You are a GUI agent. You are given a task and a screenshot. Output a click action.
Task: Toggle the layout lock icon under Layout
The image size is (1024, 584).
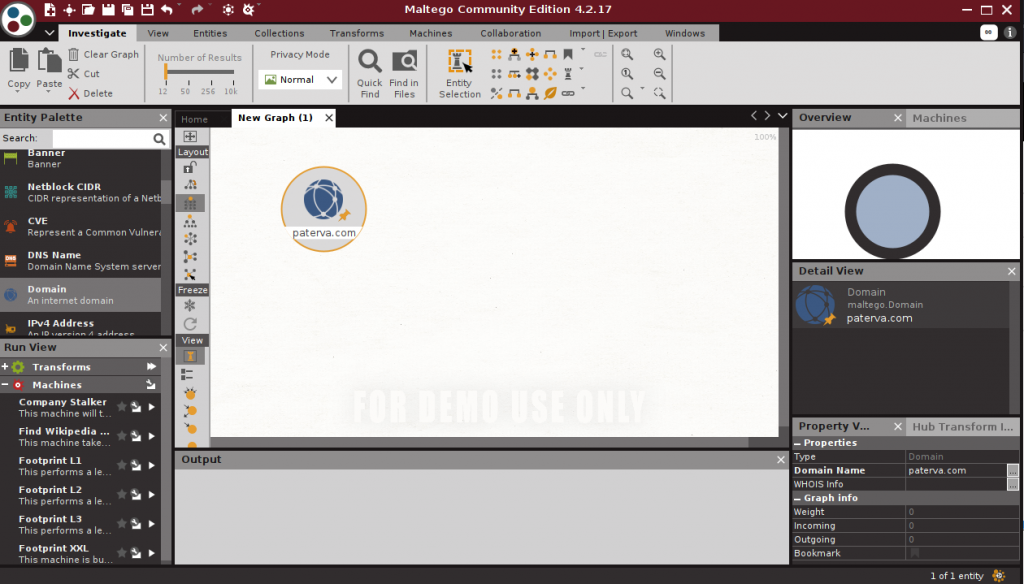coord(190,168)
